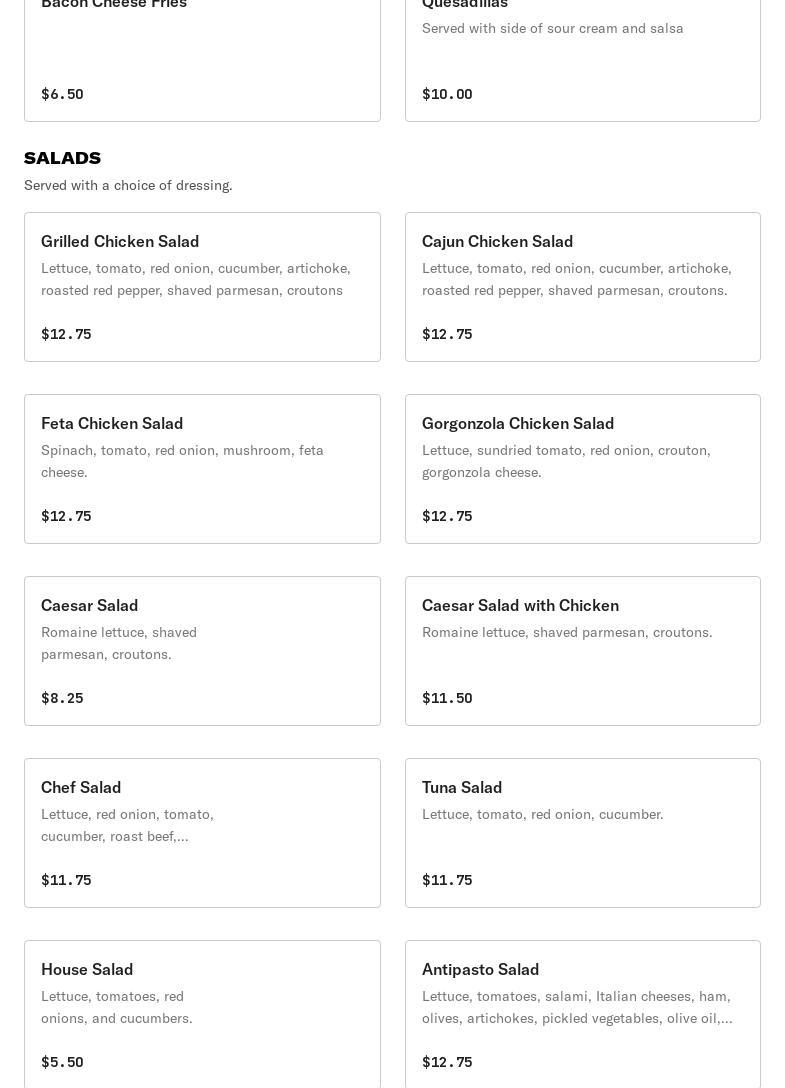
Task: Choose the Antipasto Salad card
Action: 582,1014
